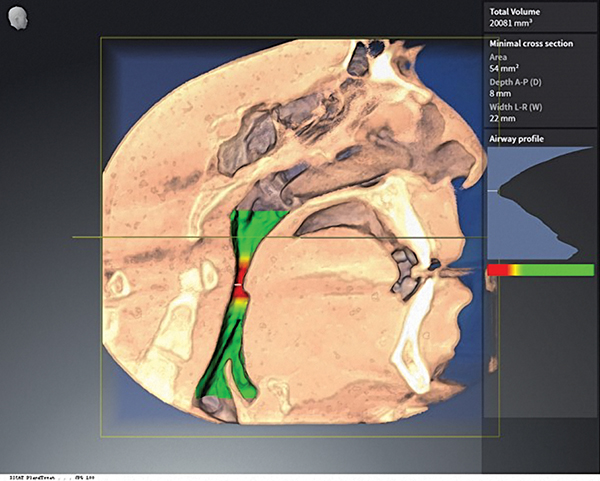Select the Total Volume heading

pyautogui.click(x=514, y=13)
